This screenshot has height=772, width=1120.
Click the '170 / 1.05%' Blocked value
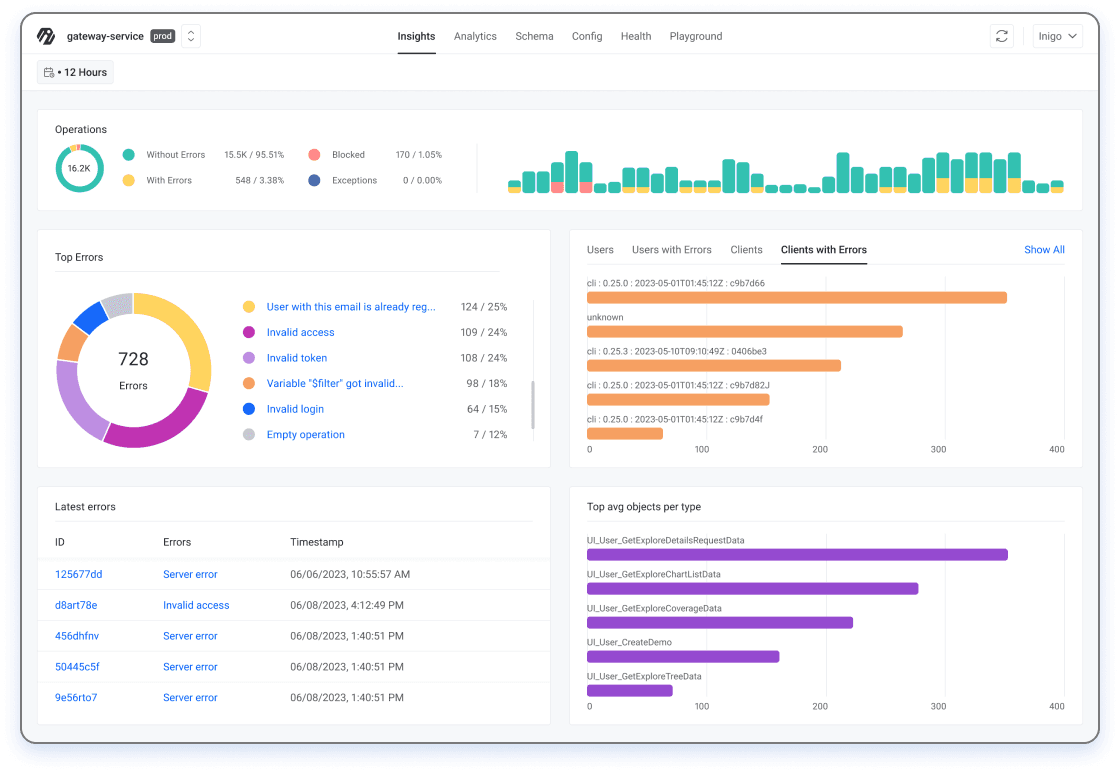pyautogui.click(x=419, y=155)
